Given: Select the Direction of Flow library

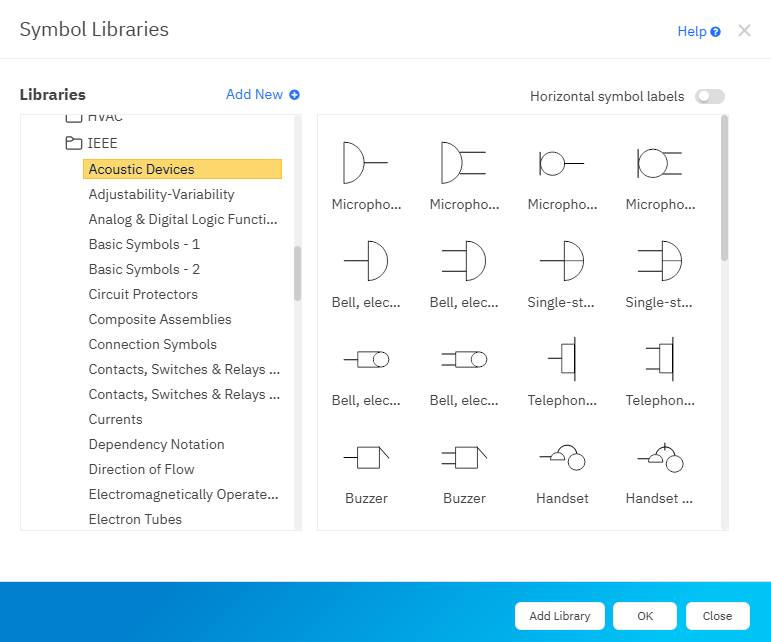Looking at the screenshot, I should point(141,469).
